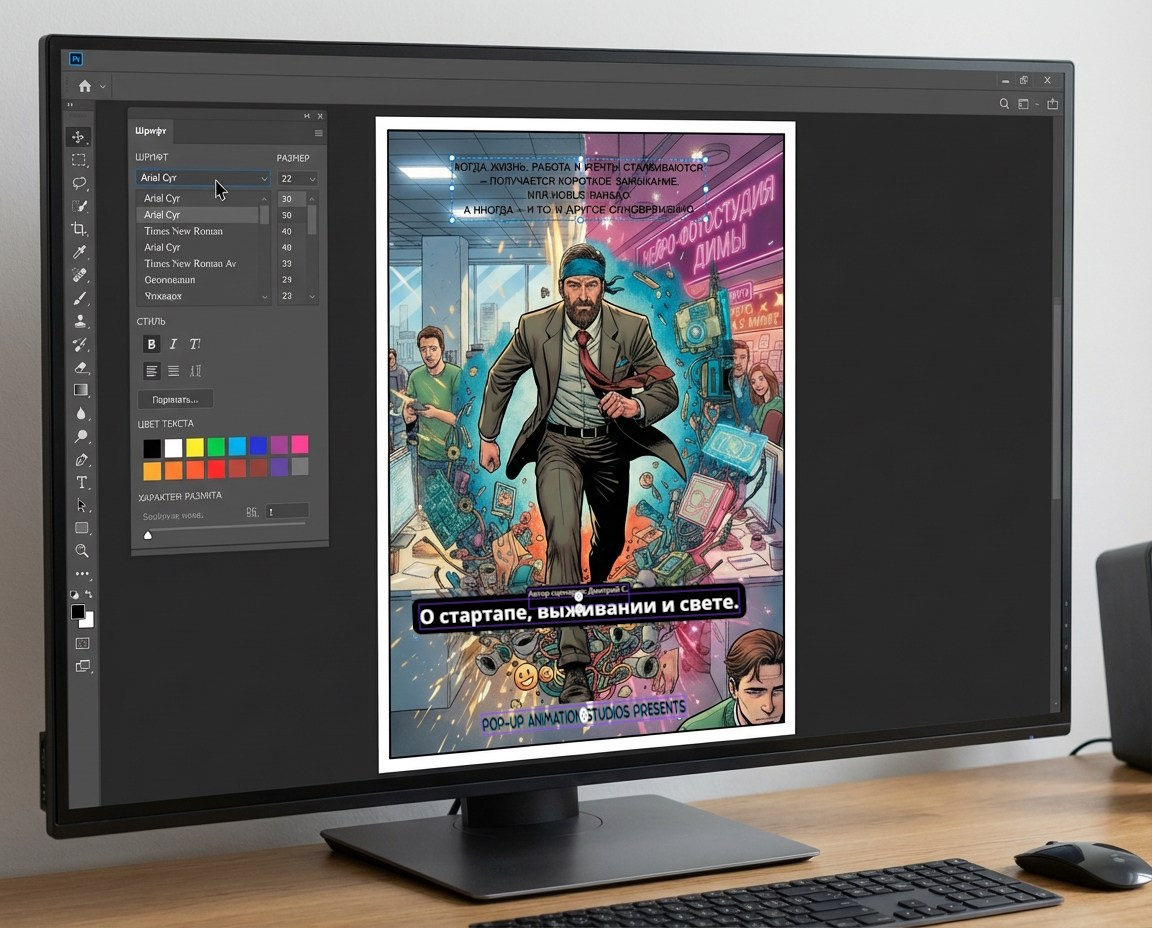This screenshot has height=928, width=1152.
Task: Select the Pen tool
Action: pos(82,460)
